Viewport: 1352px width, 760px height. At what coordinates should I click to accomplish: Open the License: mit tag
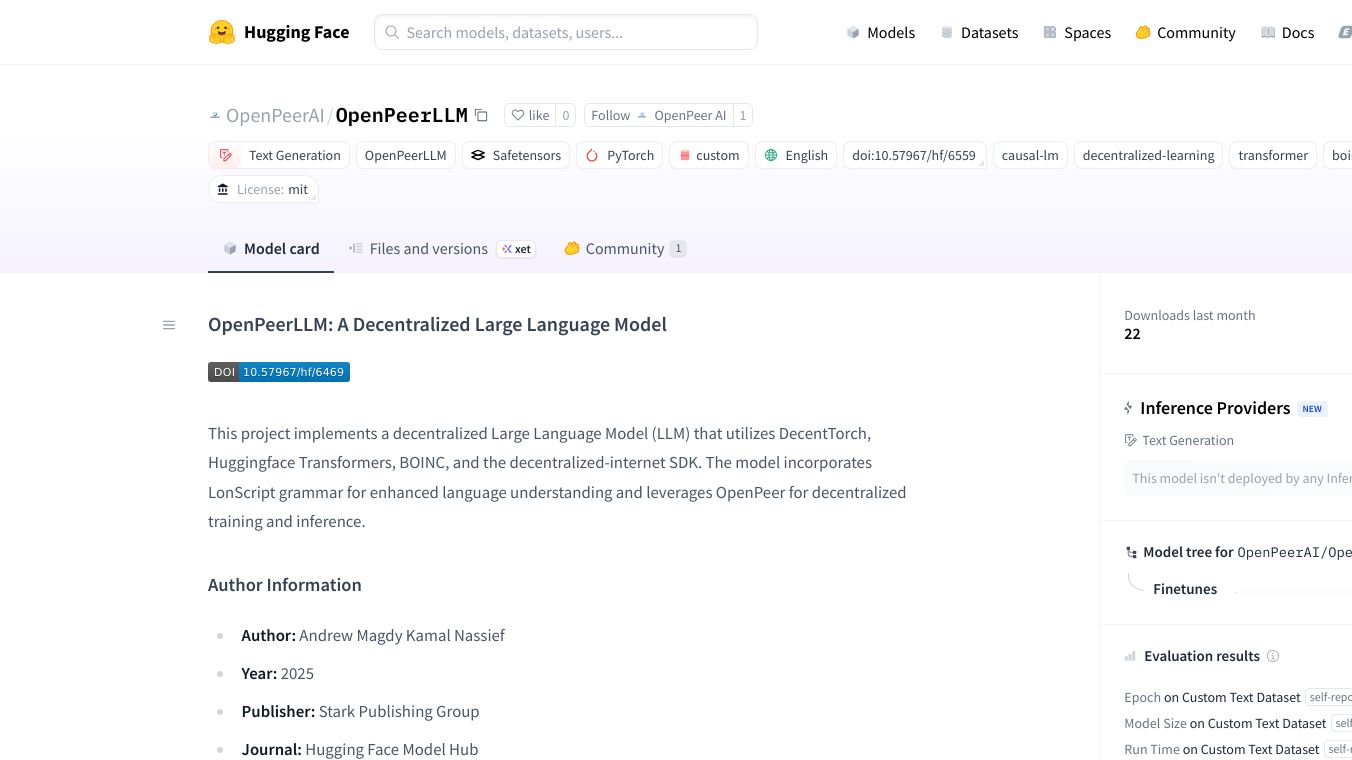coord(264,189)
